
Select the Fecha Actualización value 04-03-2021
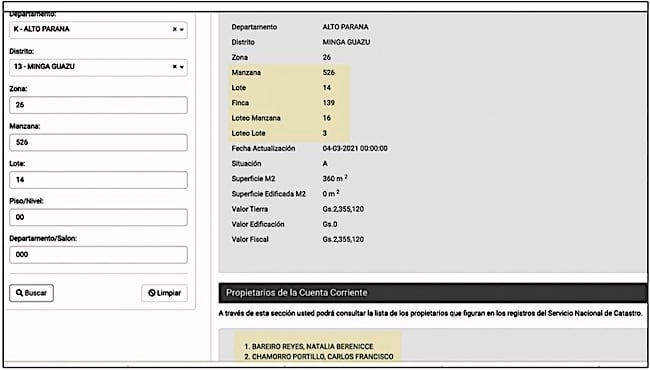355,148
